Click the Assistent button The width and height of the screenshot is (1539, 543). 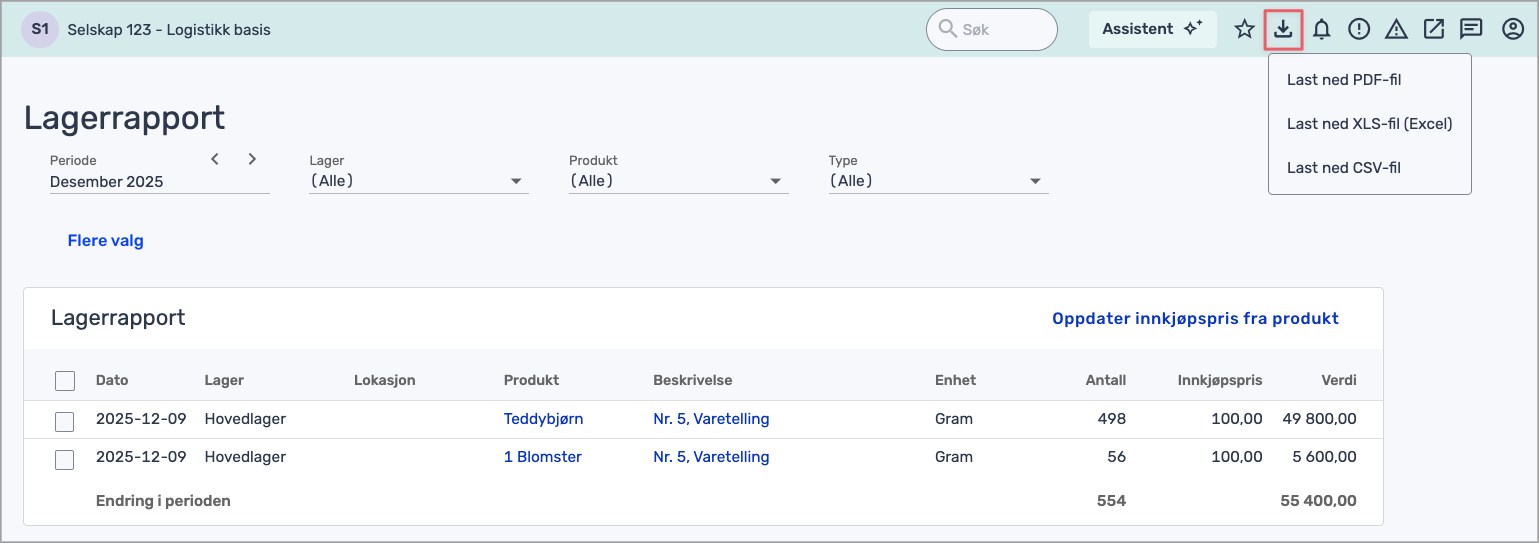[x=1152, y=30]
